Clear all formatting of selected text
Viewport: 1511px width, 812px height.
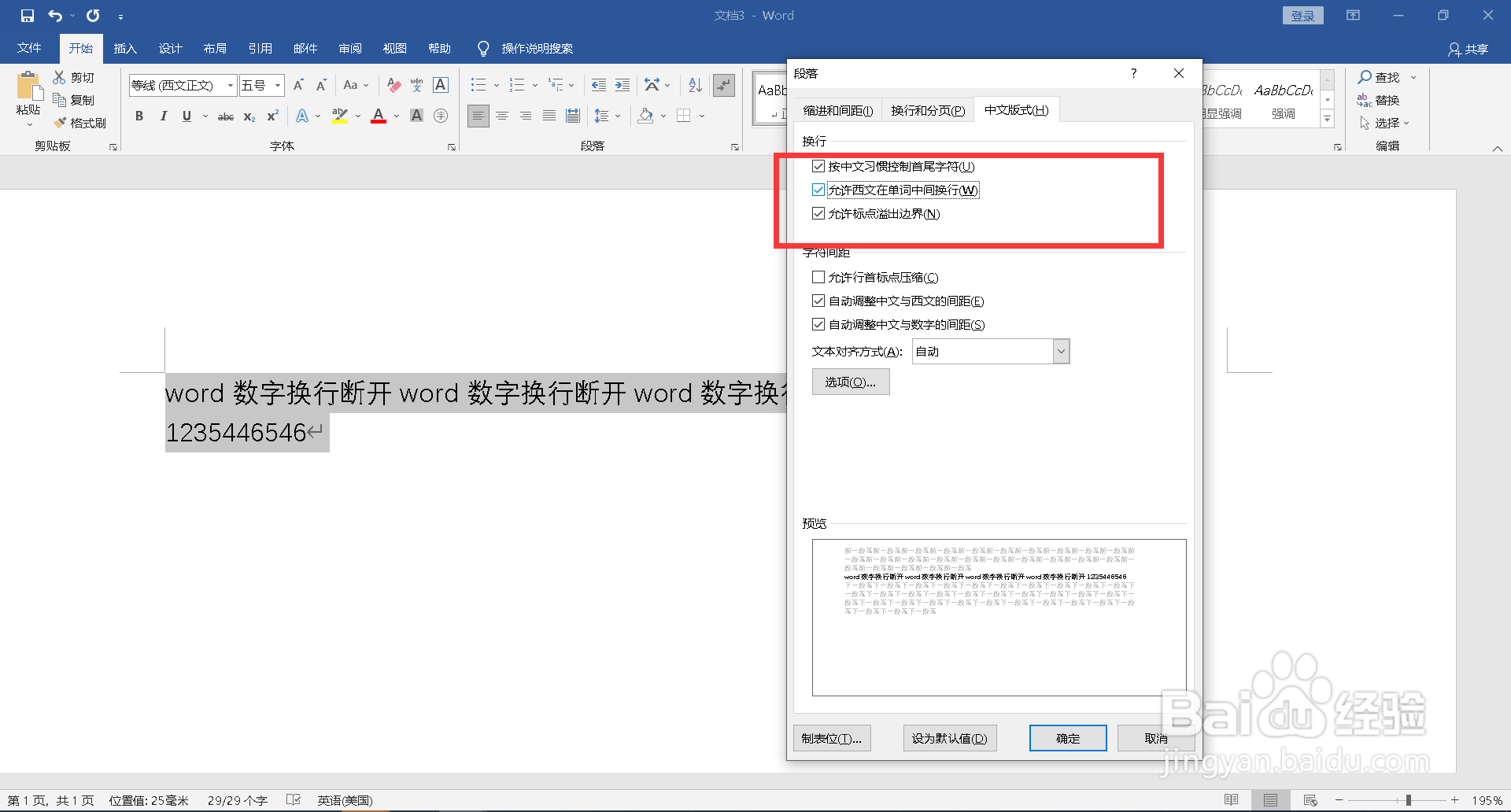(x=393, y=85)
